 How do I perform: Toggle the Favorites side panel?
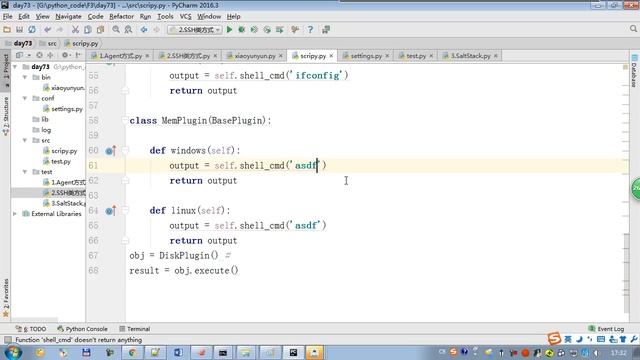point(6,298)
